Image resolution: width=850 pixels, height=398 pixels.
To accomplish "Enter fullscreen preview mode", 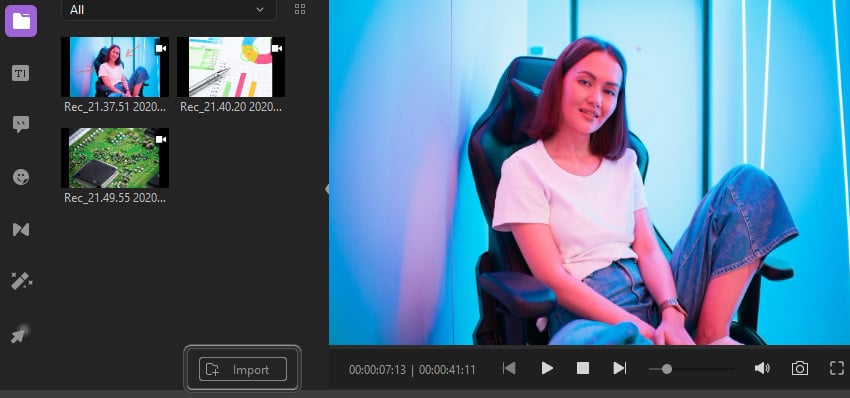I will [837, 368].
